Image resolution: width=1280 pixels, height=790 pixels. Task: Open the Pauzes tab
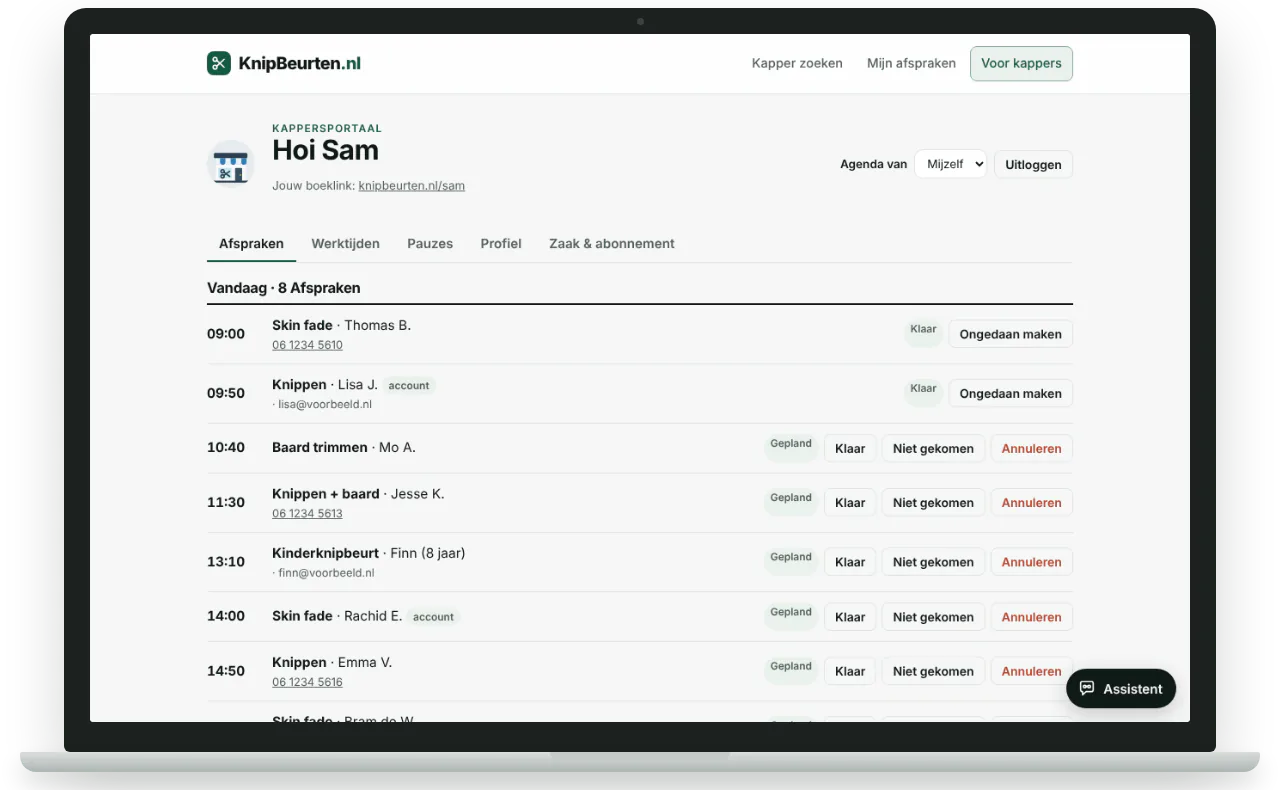click(430, 243)
